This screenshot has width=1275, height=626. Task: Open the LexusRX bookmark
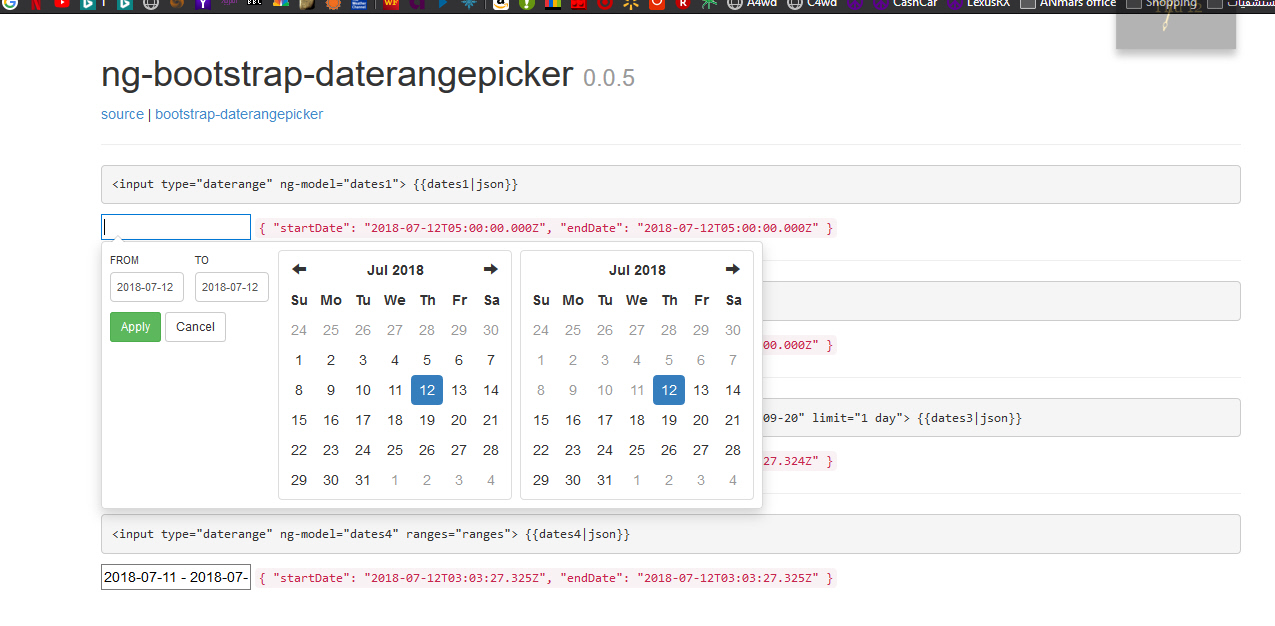pyautogui.click(x=979, y=4)
